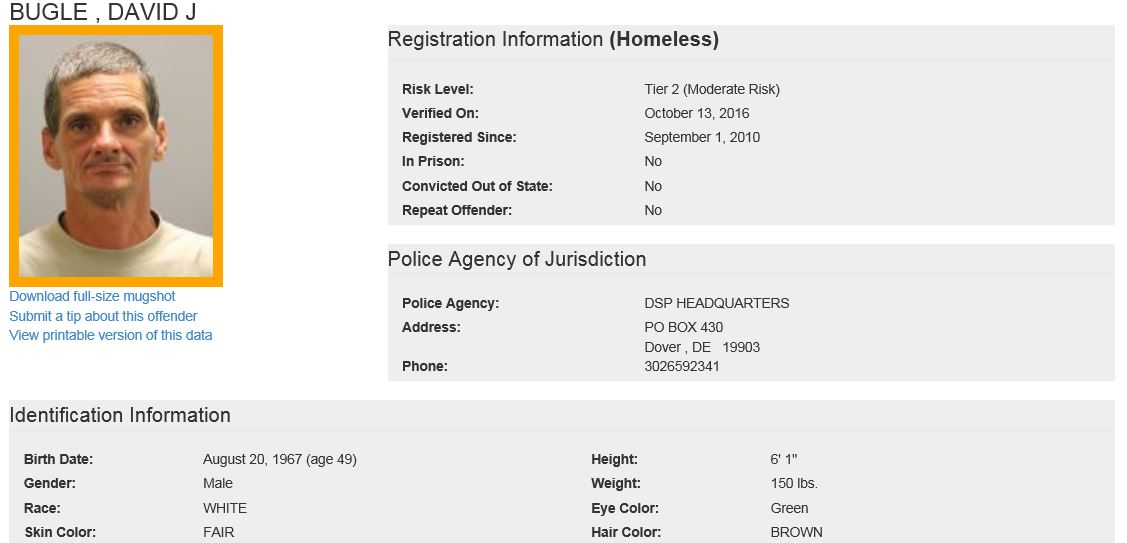Open Submit a tip about this offender
The height and width of the screenshot is (543, 1127).
[x=103, y=316]
